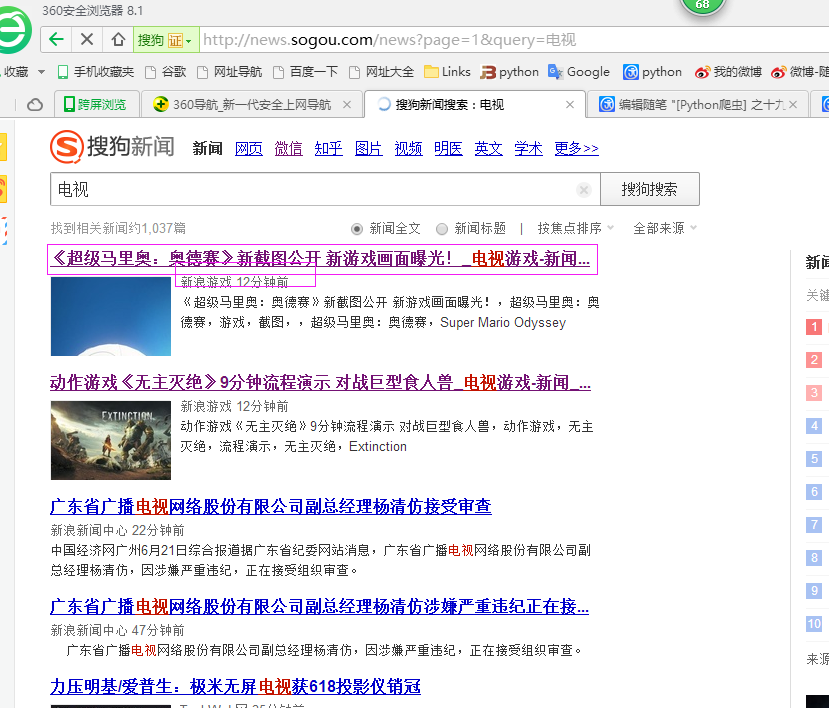Open the 按焦点排序 sort dropdown
The image size is (829, 708).
[575, 228]
